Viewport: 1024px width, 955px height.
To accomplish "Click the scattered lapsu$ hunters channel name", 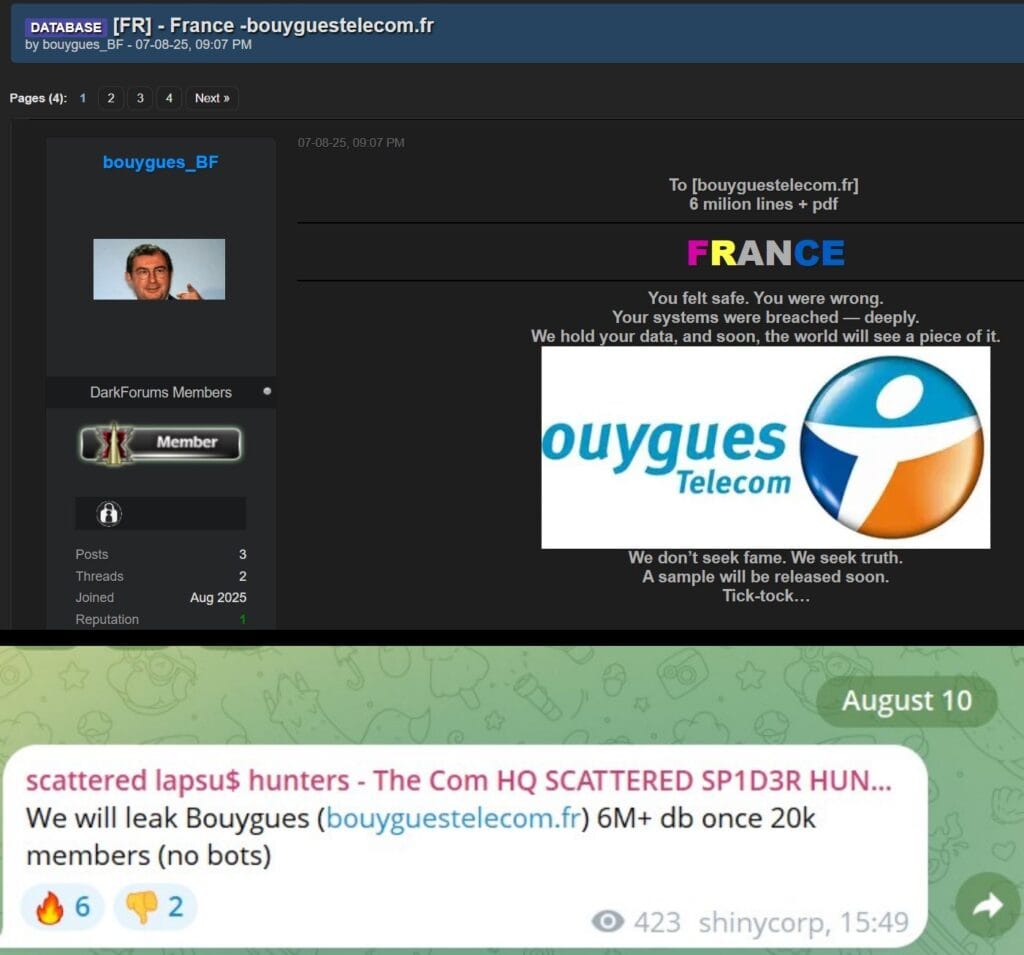I will click(458, 781).
